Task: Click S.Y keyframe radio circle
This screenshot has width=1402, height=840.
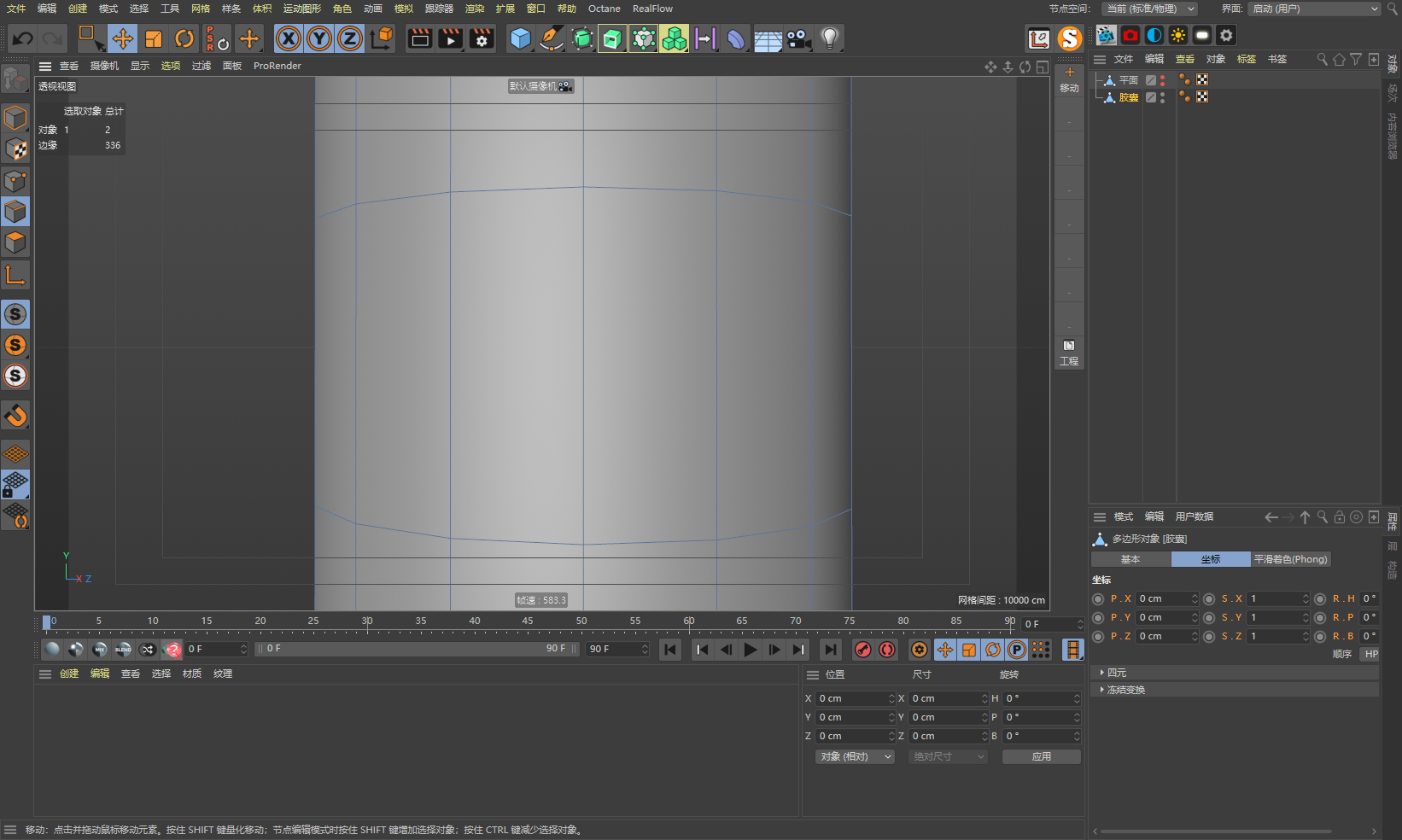Action: click(1209, 618)
